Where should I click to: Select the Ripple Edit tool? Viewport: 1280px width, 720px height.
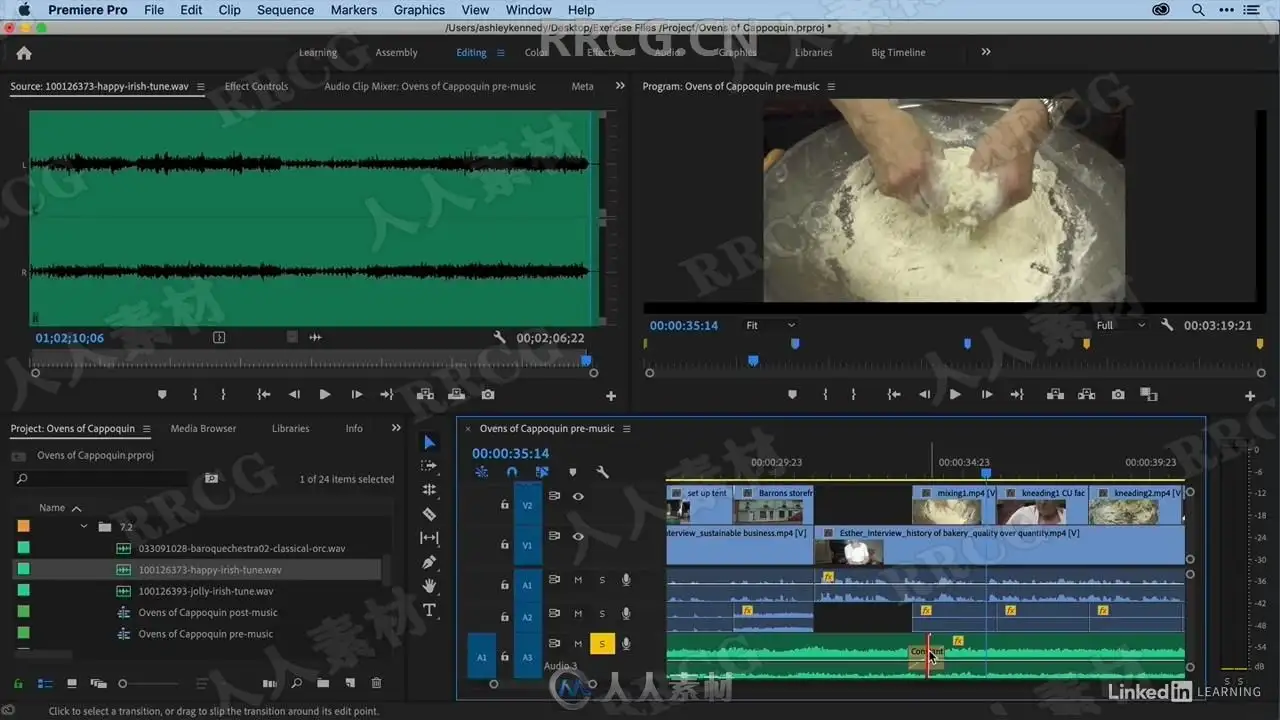pyautogui.click(x=429, y=490)
